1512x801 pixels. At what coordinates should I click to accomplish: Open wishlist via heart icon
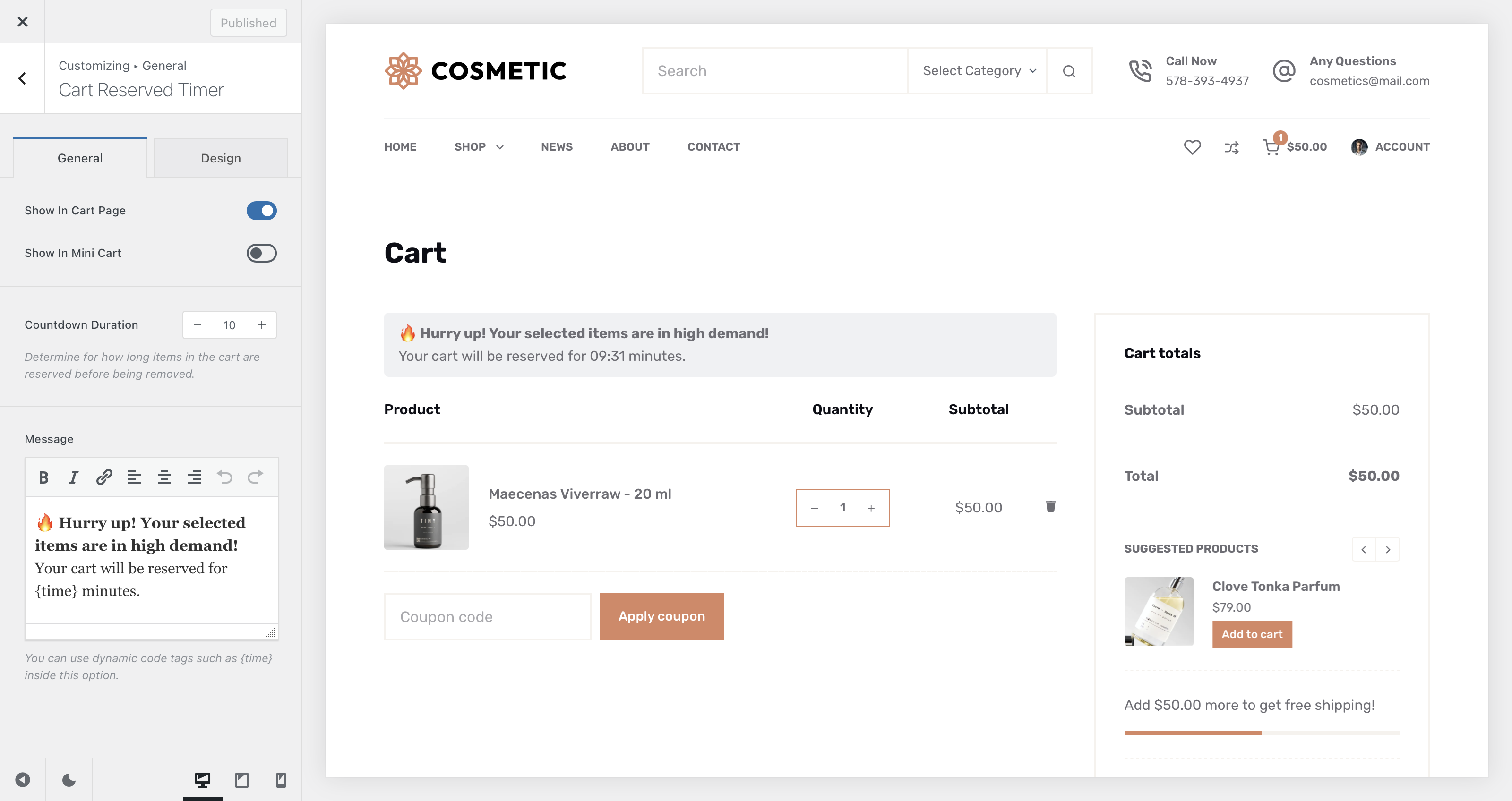pos(1192,147)
